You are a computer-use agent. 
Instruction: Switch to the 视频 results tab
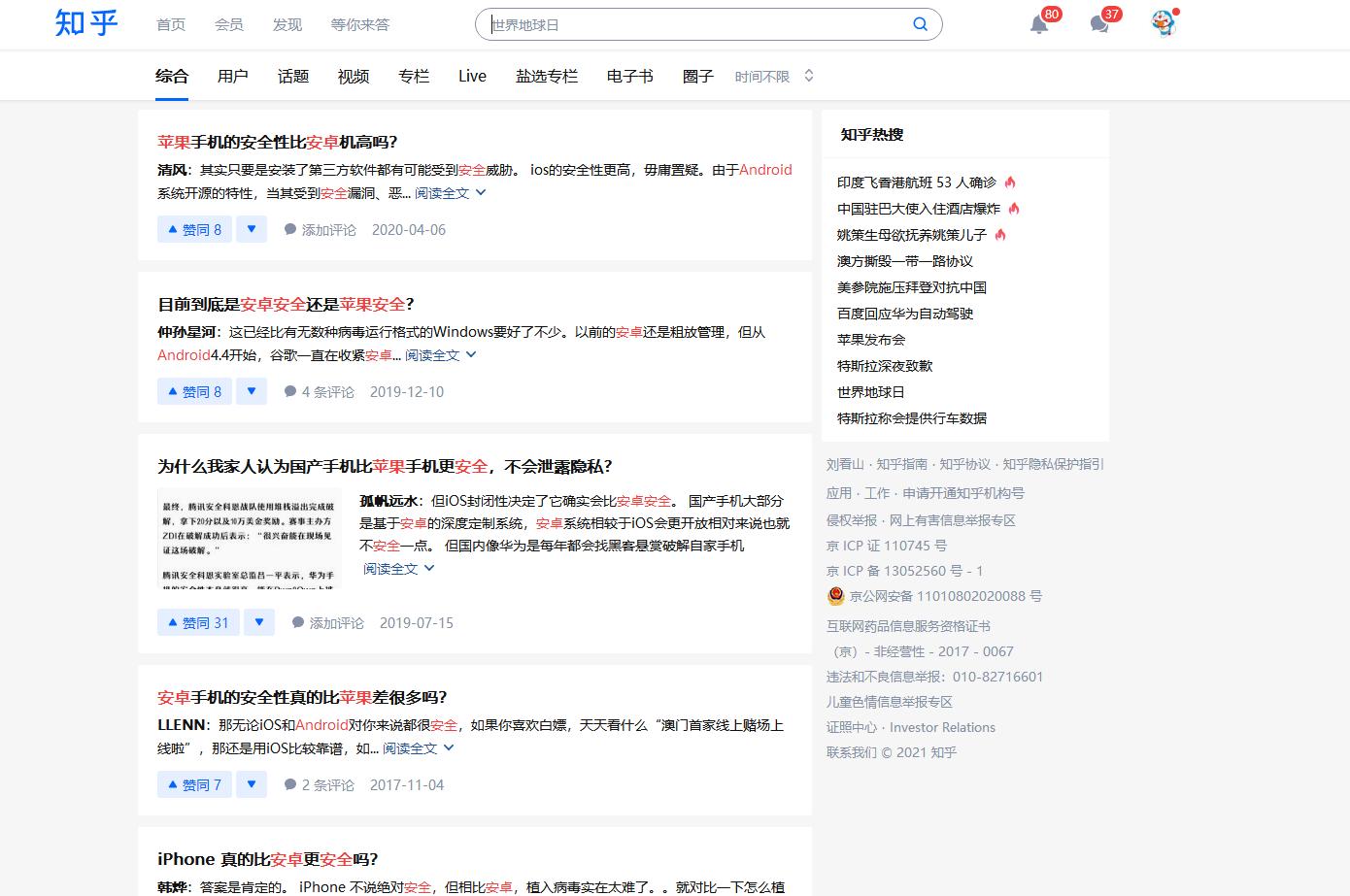tap(353, 76)
